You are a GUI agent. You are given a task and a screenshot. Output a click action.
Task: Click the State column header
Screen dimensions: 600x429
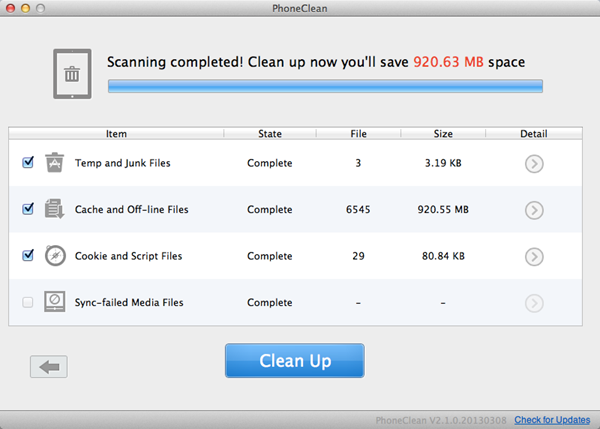(x=270, y=134)
